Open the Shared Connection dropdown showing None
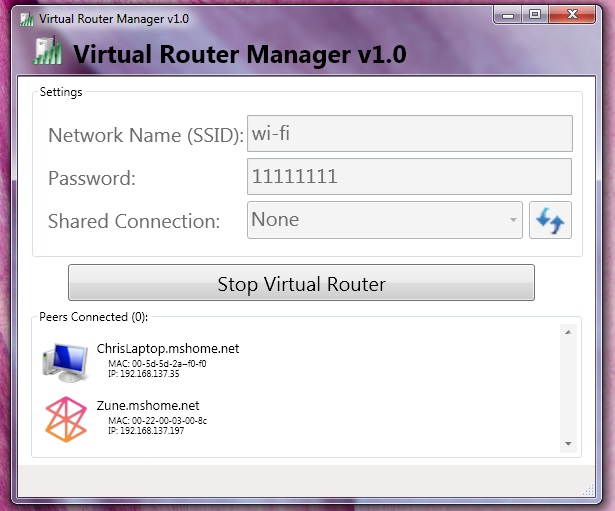The height and width of the screenshot is (511, 615). click(385, 220)
